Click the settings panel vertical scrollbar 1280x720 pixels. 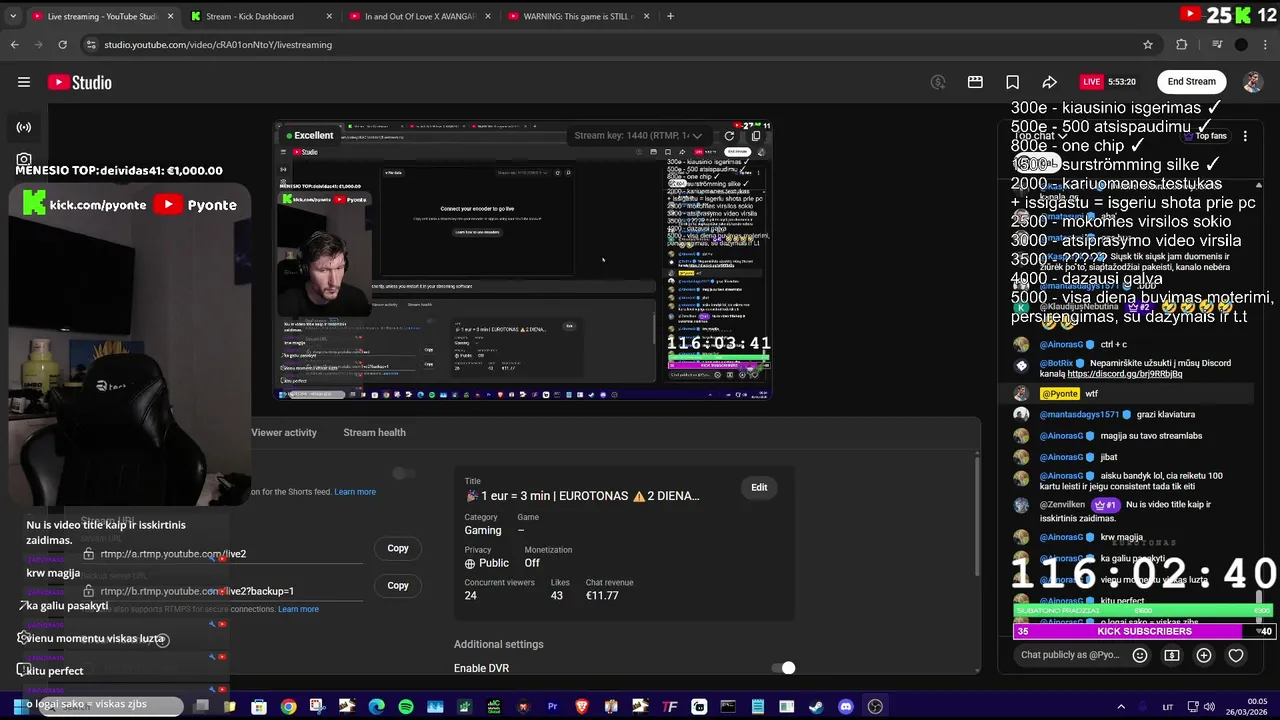(977, 515)
